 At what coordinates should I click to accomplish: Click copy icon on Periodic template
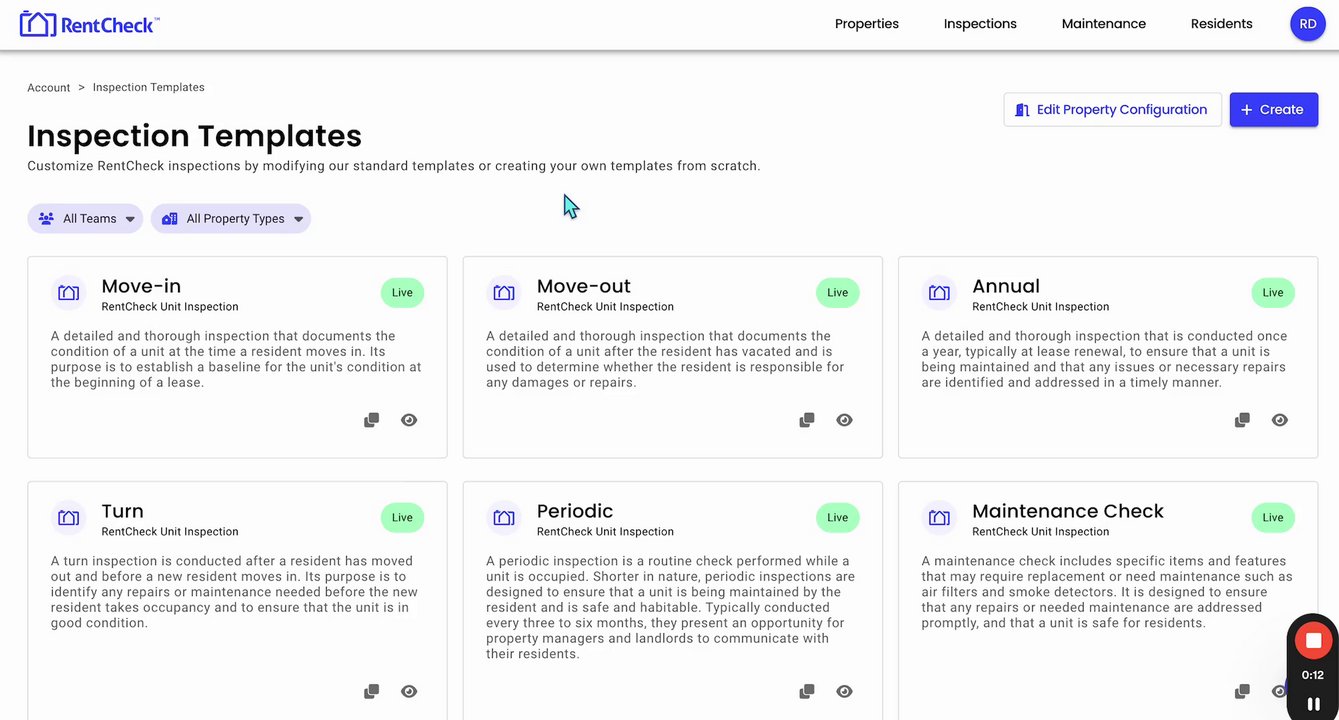(x=807, y=691)
